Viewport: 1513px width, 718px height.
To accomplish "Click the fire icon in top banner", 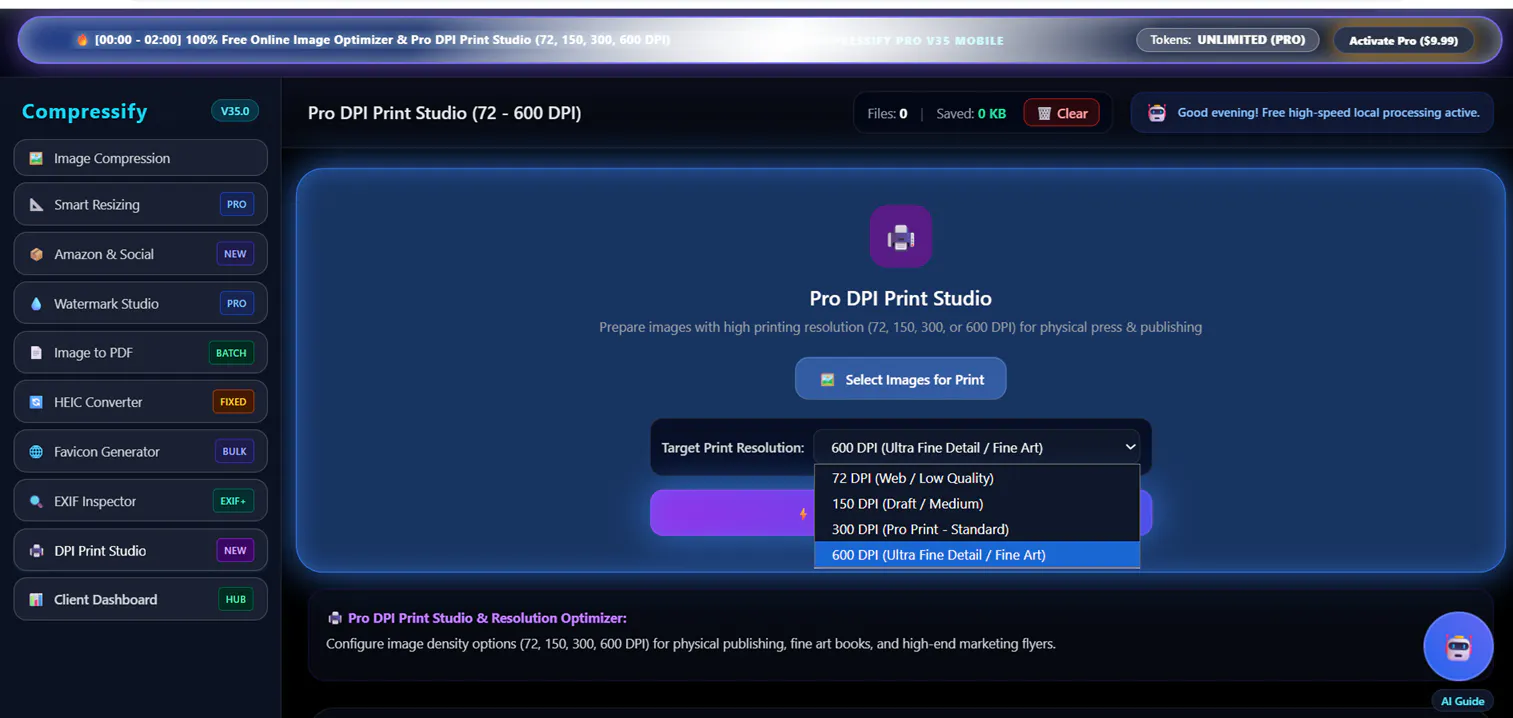I will pyautogui.click(x=82, y=40).
